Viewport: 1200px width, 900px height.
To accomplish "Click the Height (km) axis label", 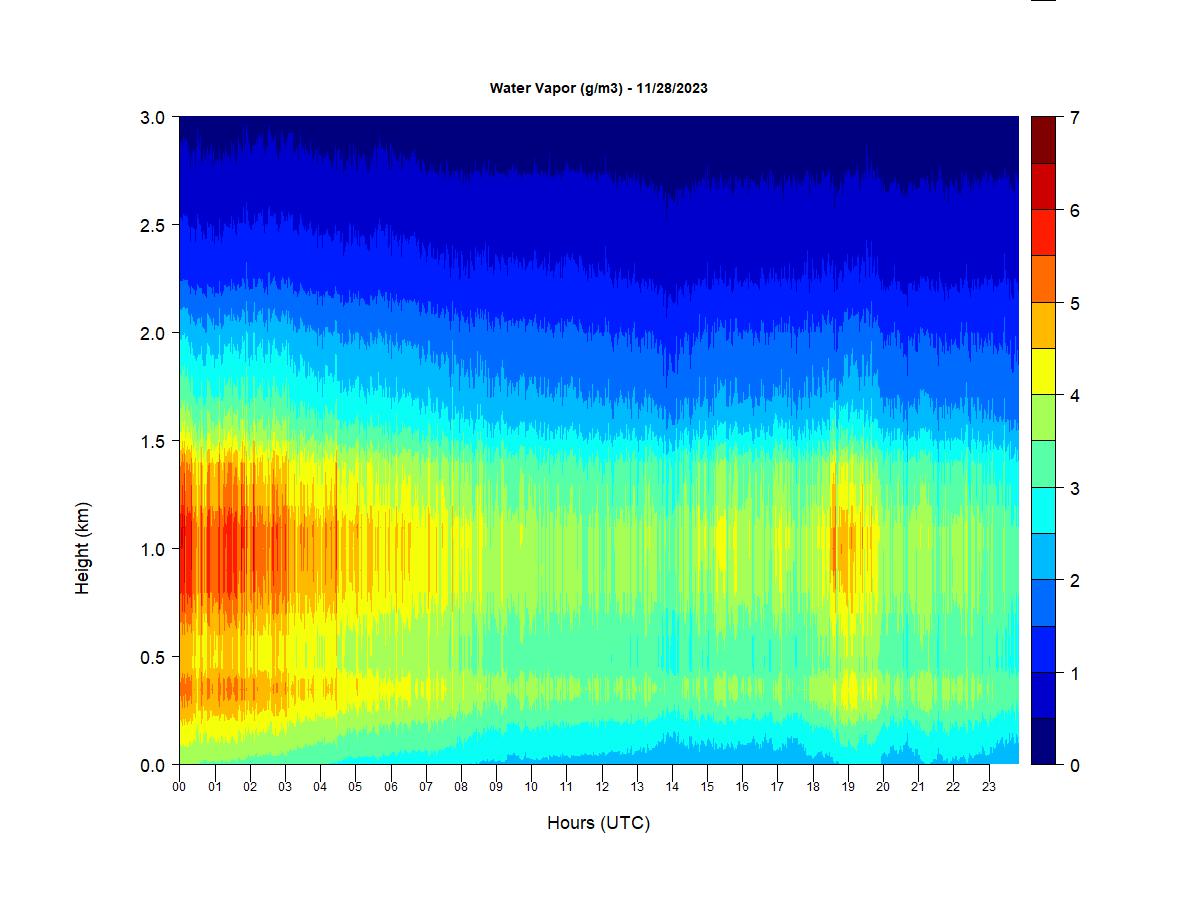I will 83,548.
